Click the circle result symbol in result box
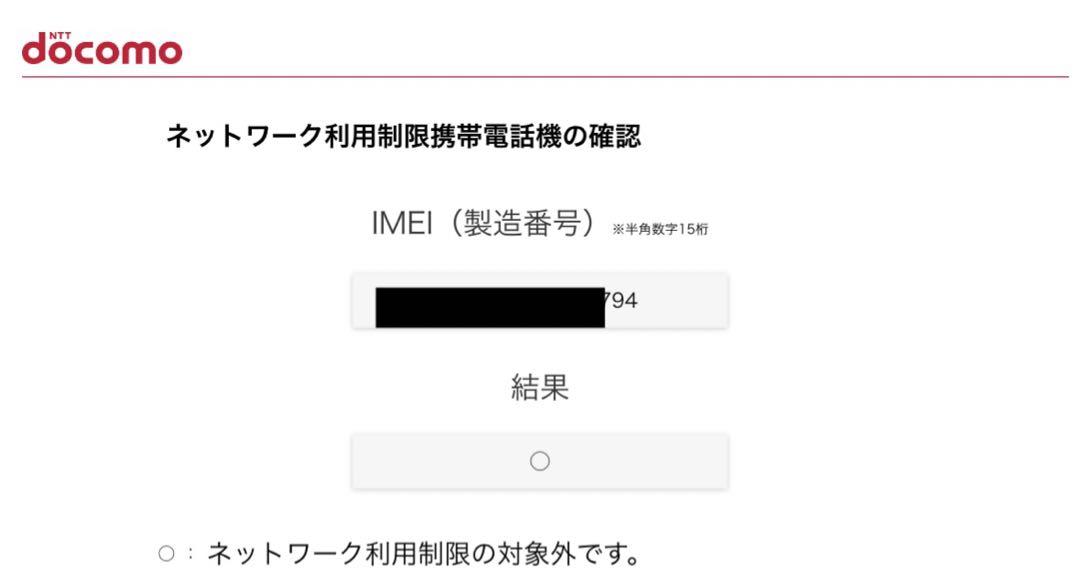The image size is (1080, 583). tap(540, 461)
